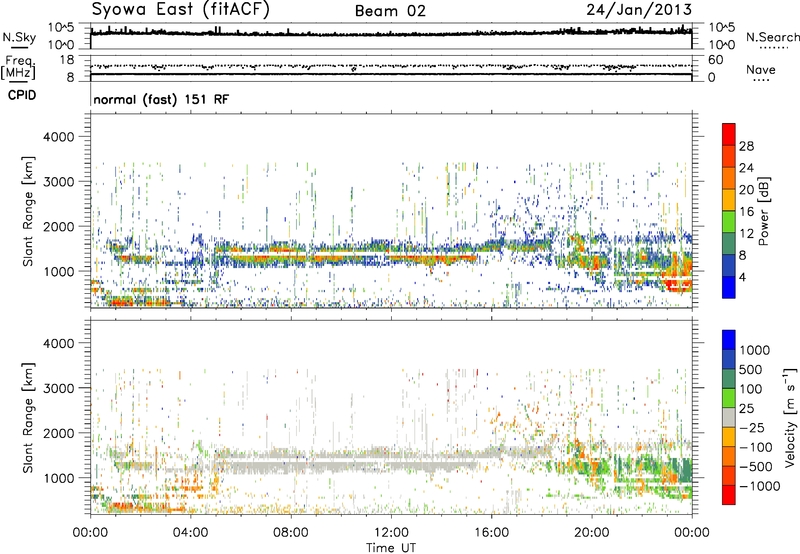The image size is (800, 554).
Task: Click the "16" label on Power colorbar
Action: click(746, 212)
